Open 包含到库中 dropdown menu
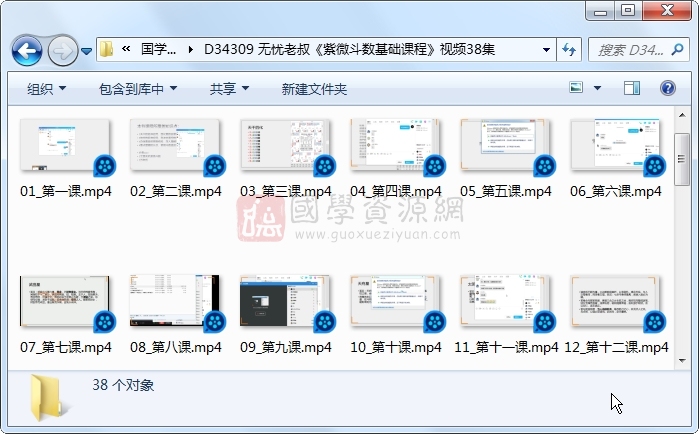The height and width of the screenshot is (434, 699). [x=138, y=89]
